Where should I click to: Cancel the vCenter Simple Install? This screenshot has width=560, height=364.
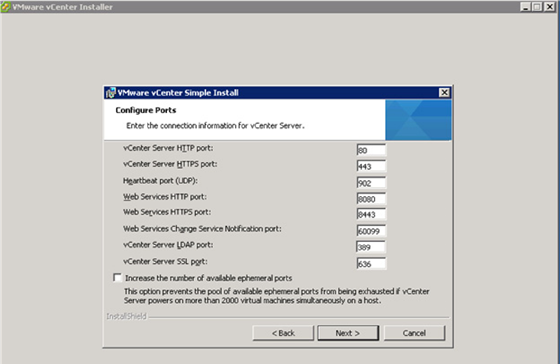[x=414, y=333]
